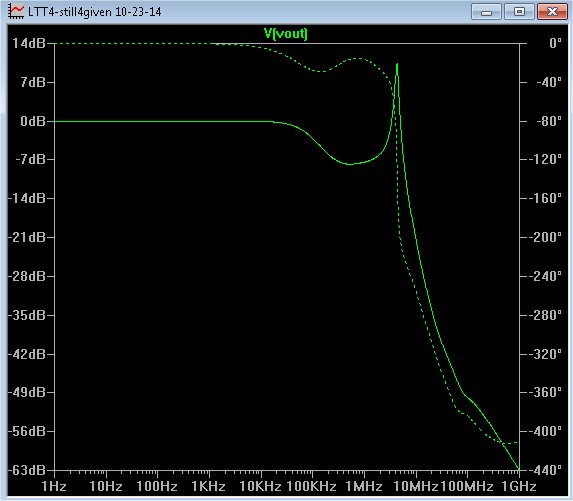Click the resonance peak of the solid trace
This screenshot has width=573, height=501.
(397, 64)
